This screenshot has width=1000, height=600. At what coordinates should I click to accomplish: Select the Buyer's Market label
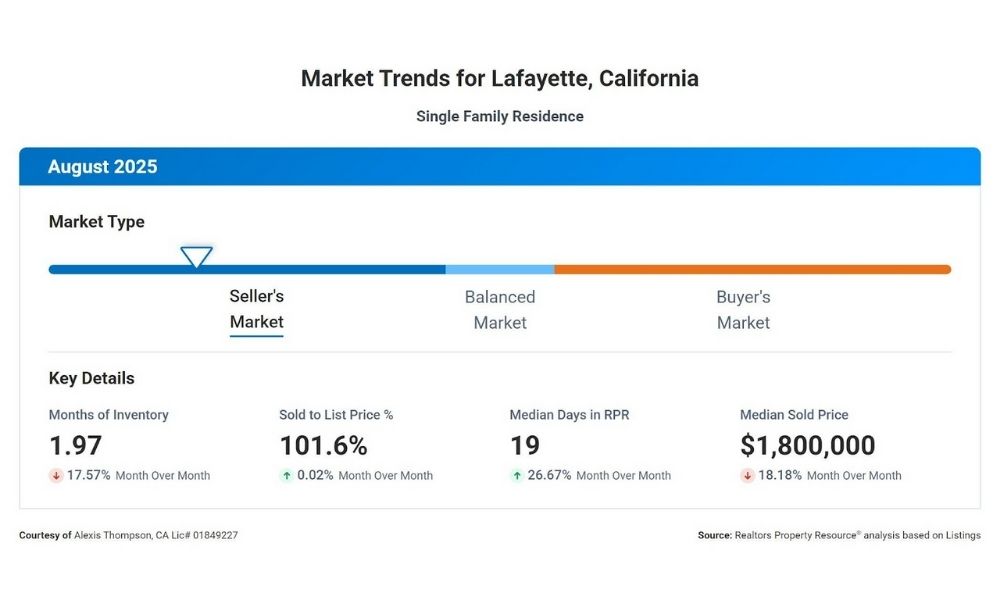point(743,310)
